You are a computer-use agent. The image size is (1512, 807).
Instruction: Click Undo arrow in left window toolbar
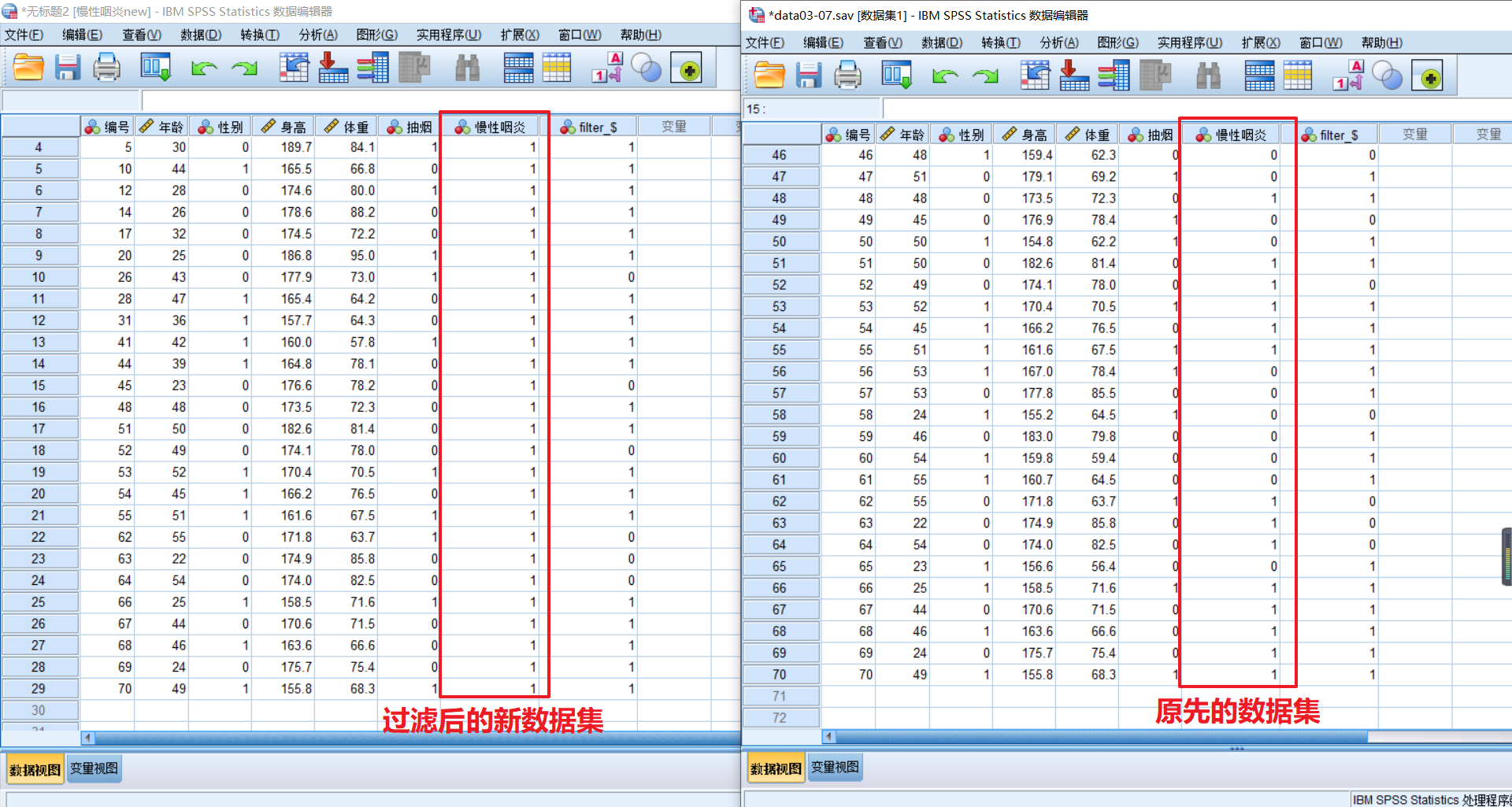(204, 68)
